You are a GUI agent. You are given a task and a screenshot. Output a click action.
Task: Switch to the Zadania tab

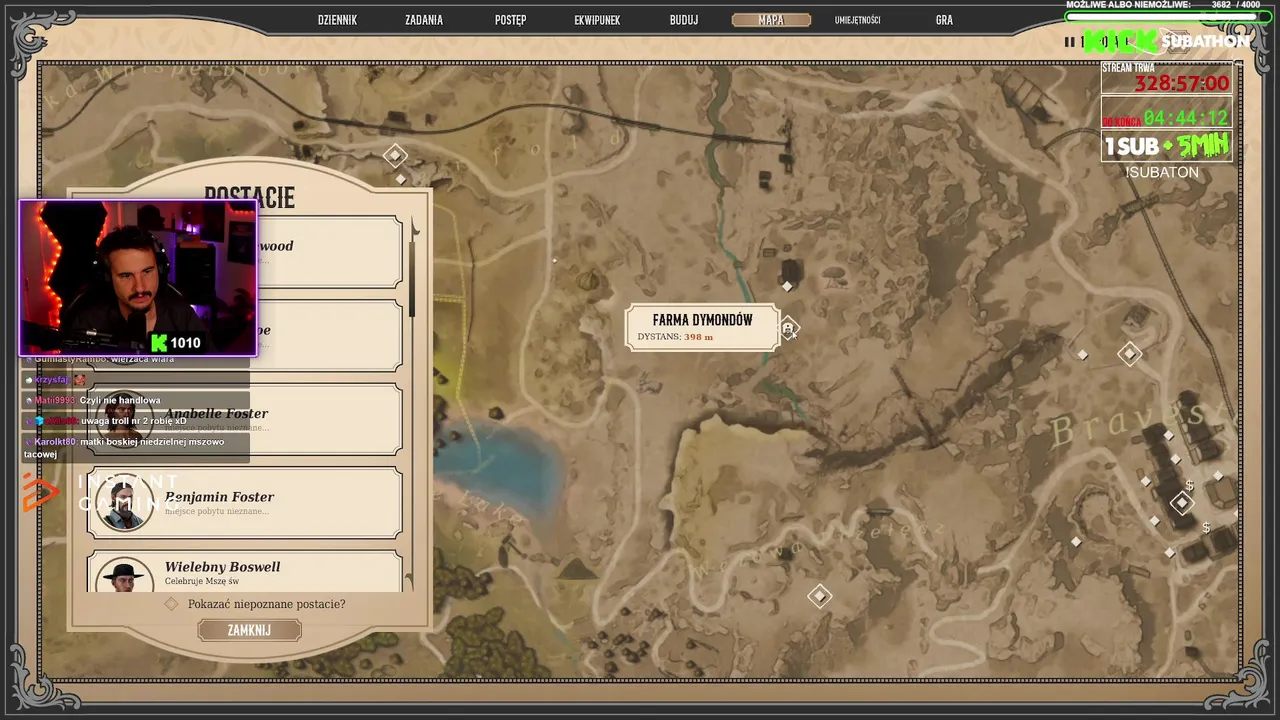tap(424, 20)
